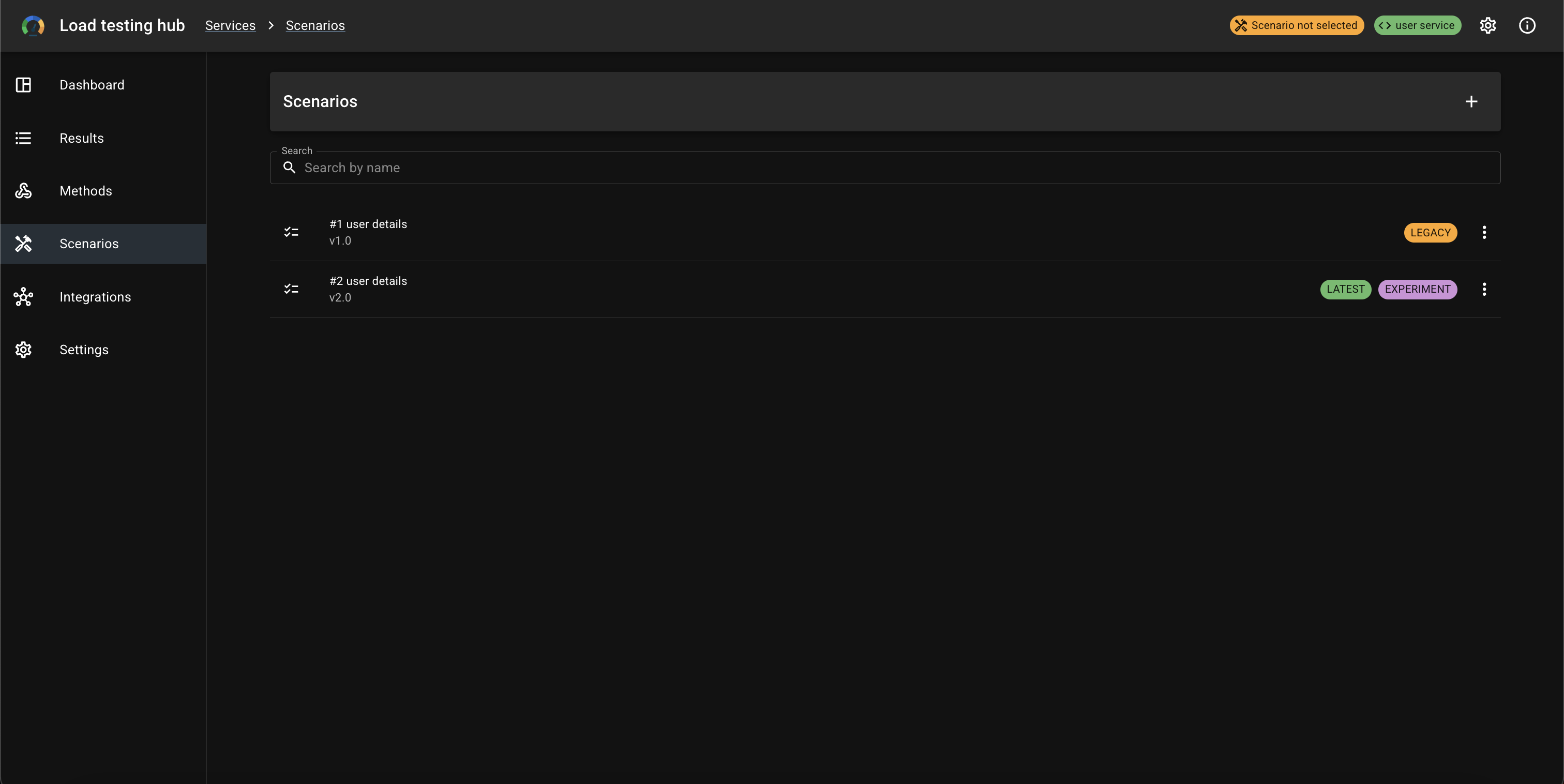Open the #2 user details scenario row
The height and width of the screenshot is (784, 1564).
[x=884, y=289]
